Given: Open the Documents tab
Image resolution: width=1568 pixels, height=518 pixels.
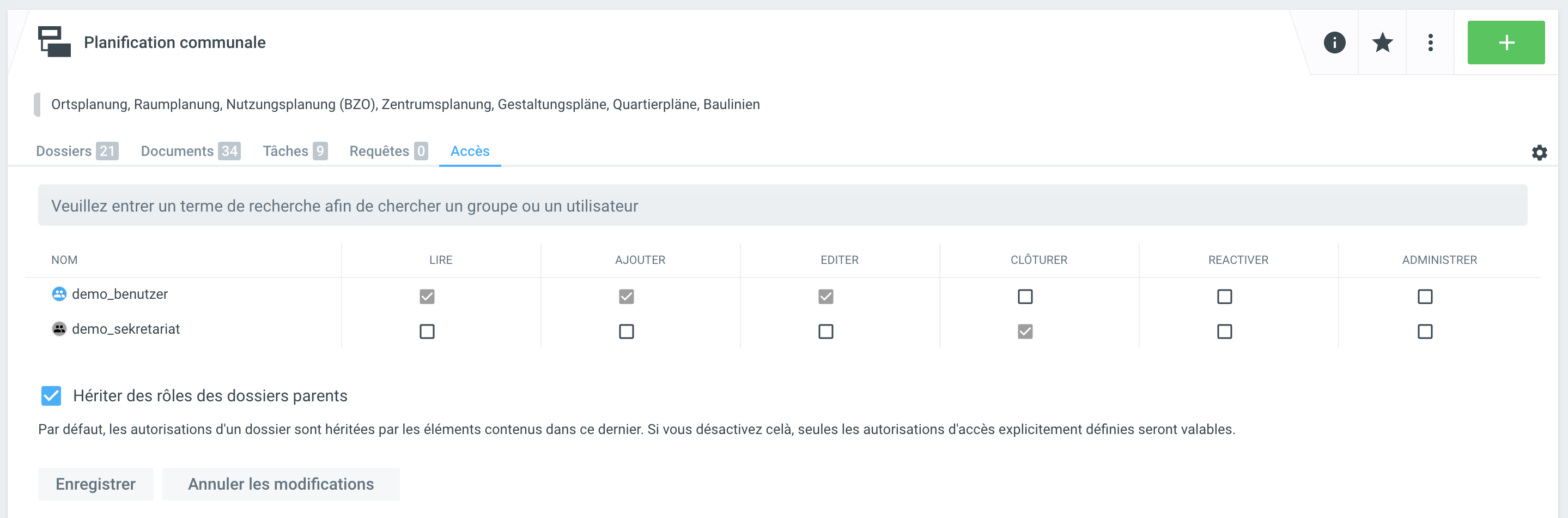Looking at the screenshot, I should [190, 151].
